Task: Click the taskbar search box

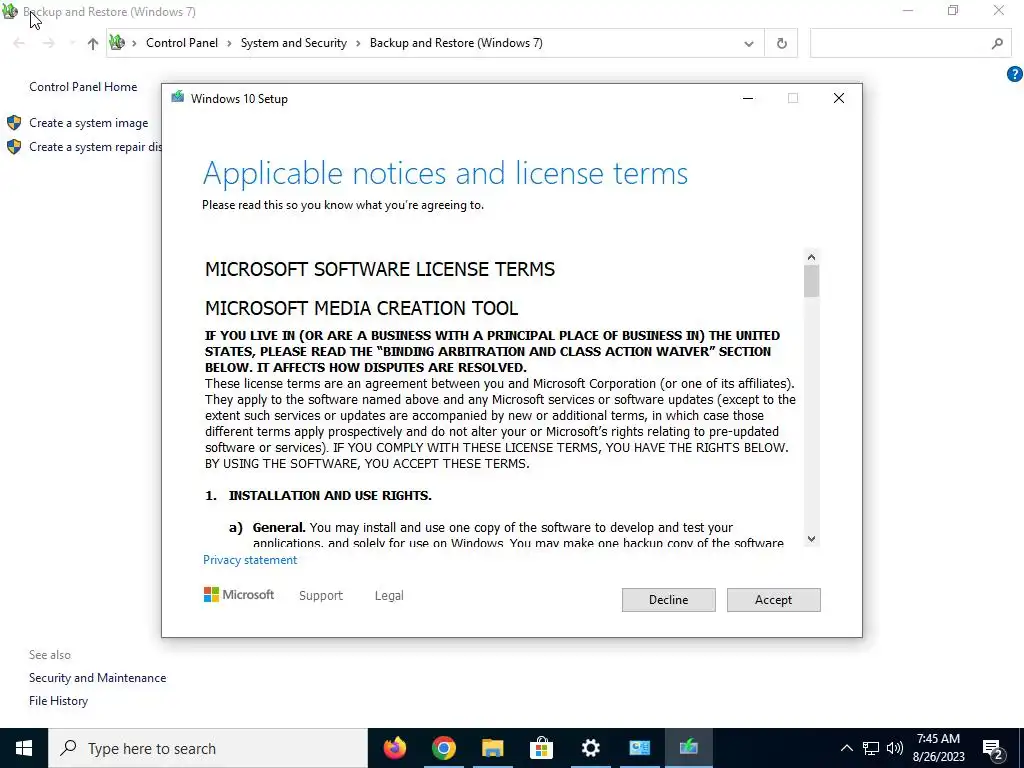Action: [x=208, y=748]
